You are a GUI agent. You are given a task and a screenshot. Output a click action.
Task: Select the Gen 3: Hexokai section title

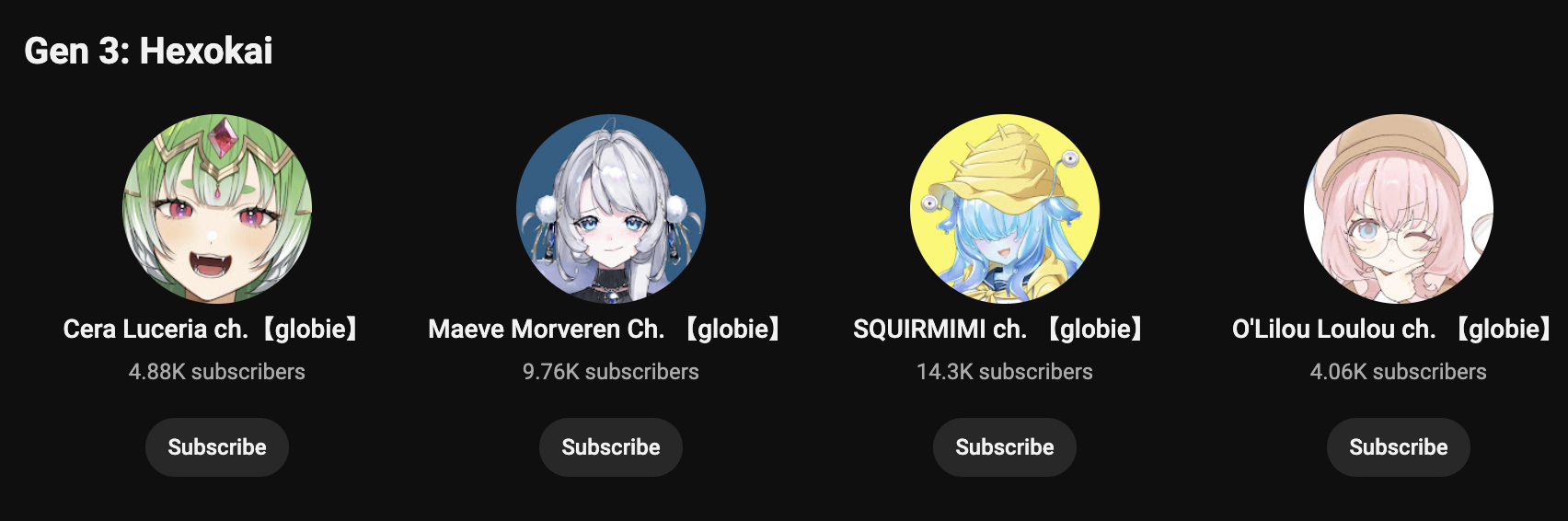(x=148, y=51)
